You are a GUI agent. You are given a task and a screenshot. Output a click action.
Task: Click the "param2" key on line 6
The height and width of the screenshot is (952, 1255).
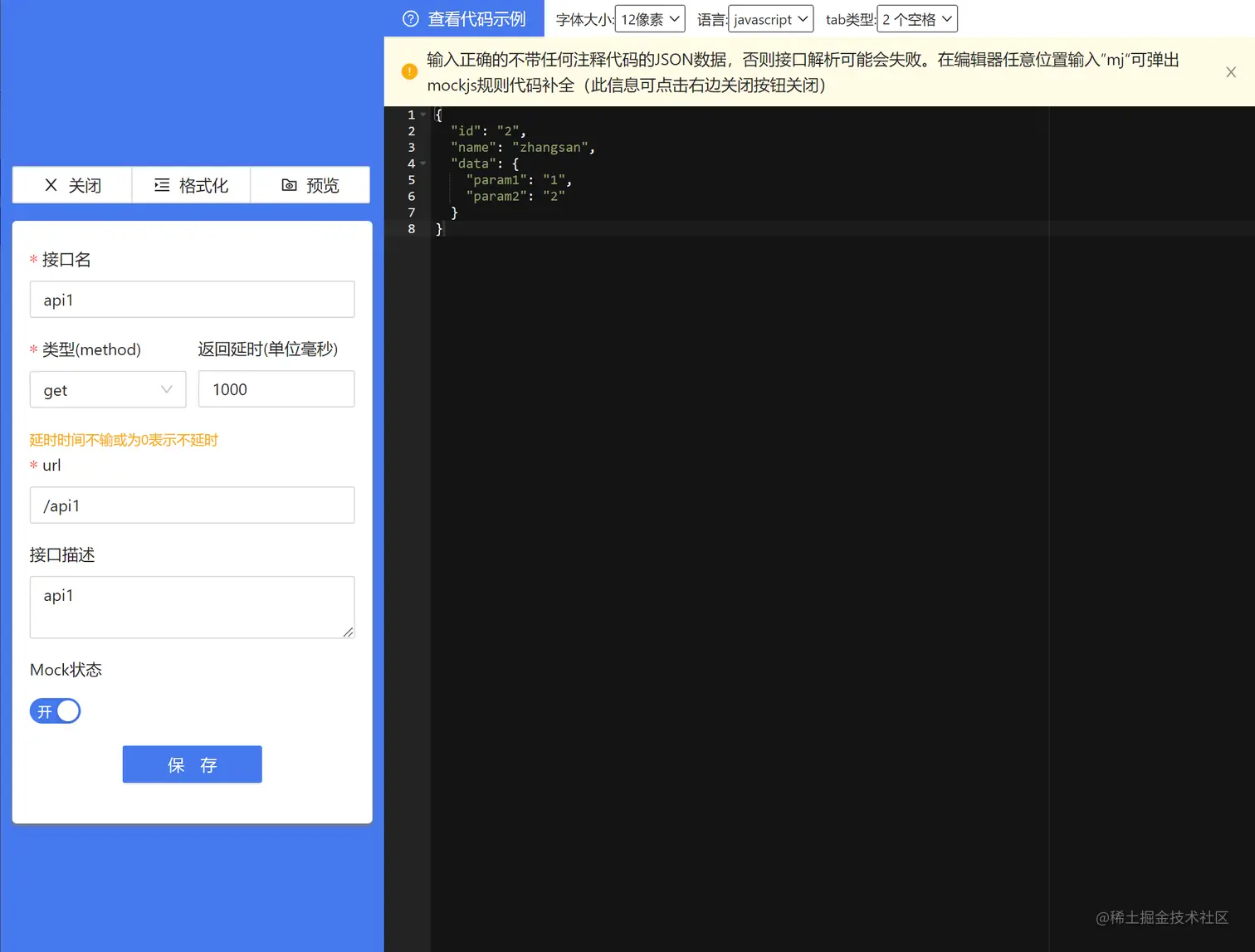coord(496,197)
